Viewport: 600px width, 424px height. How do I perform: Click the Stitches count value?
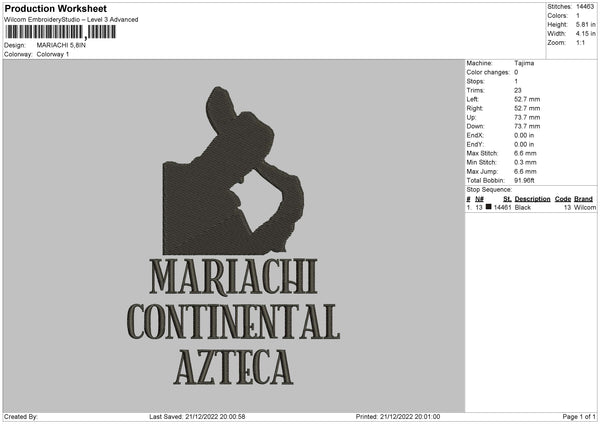pyautogui.click(x=585, y=7)
